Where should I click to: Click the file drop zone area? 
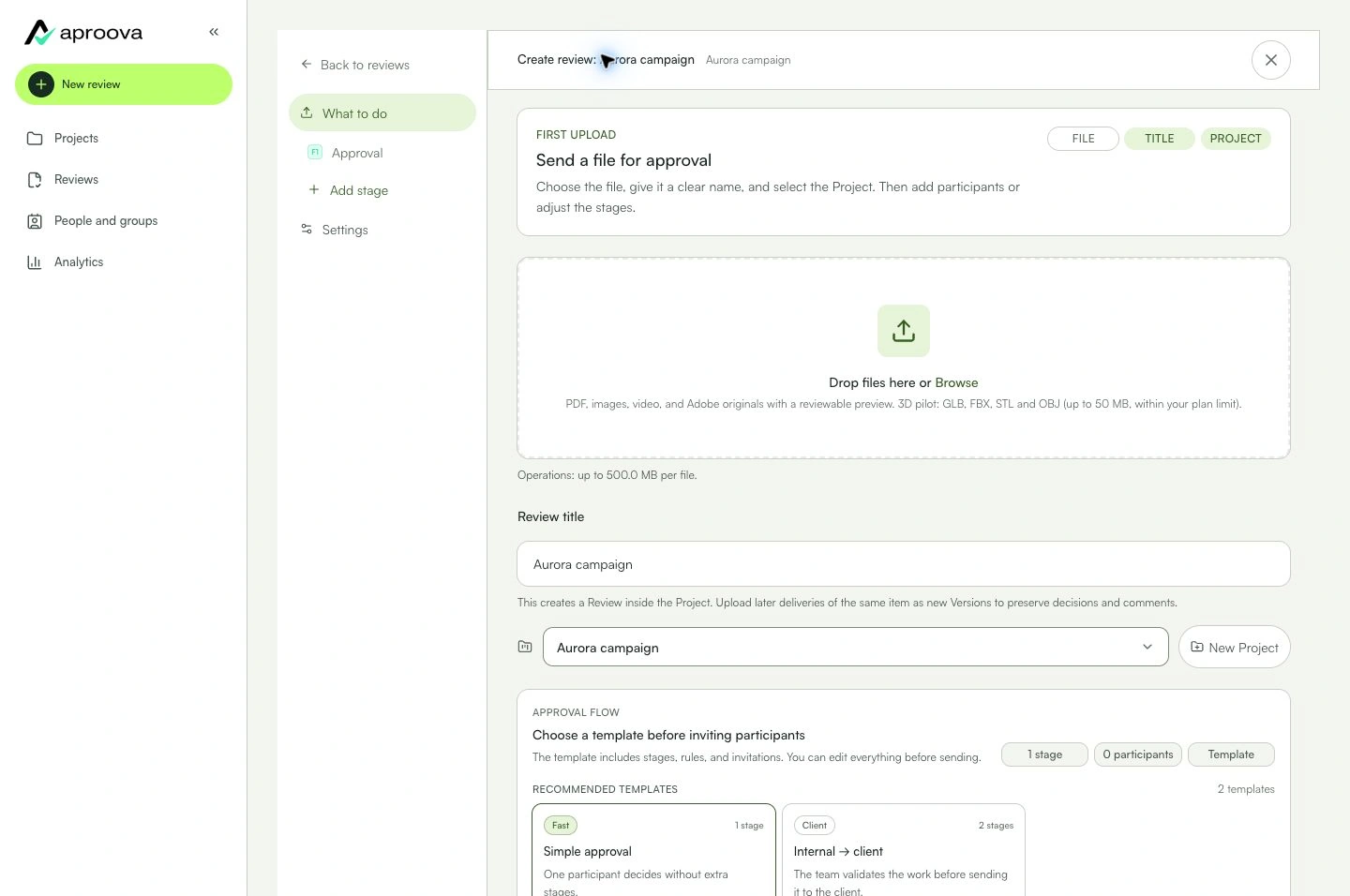pos(904,358)
